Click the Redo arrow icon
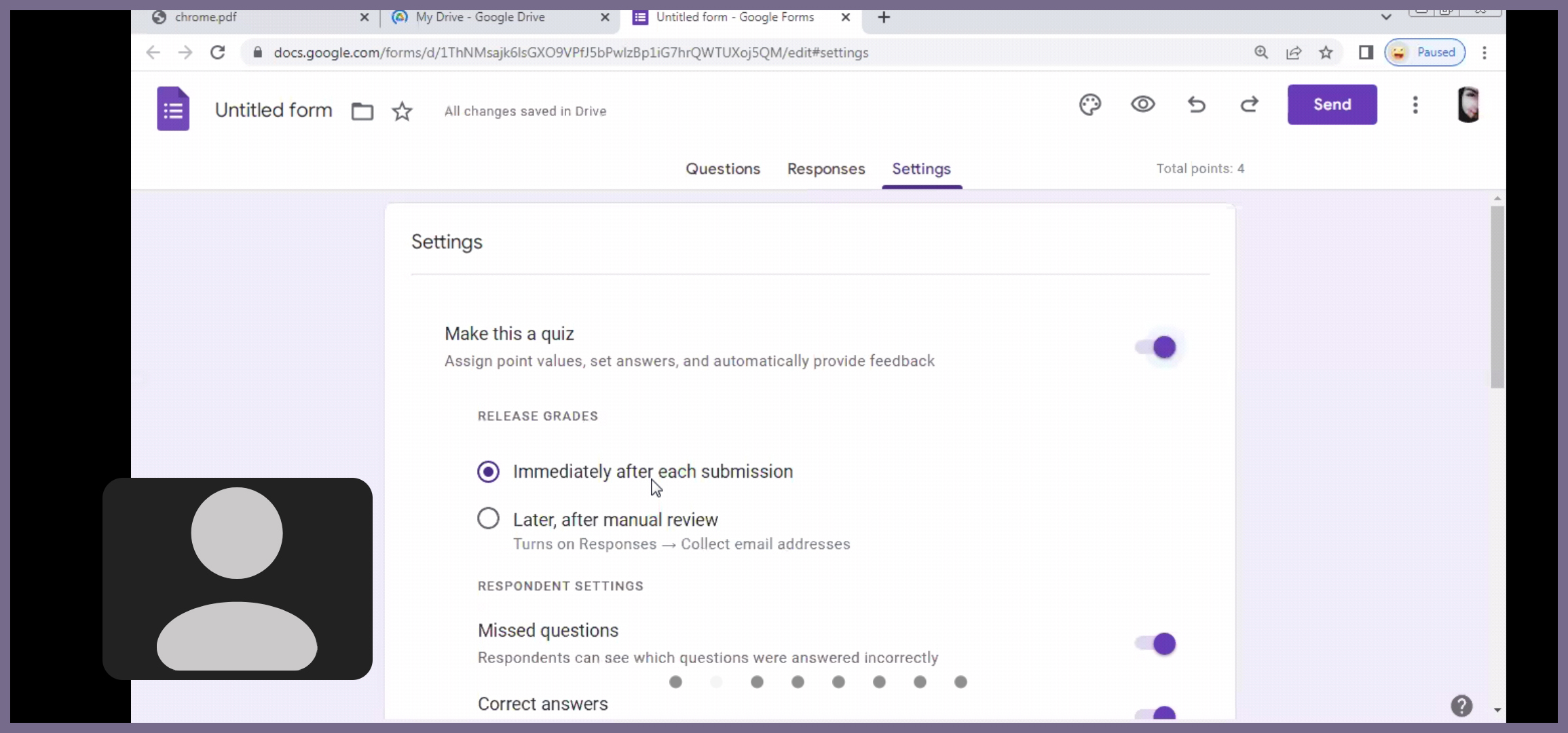This screenshot has height=733, width=1568. 1249,105
